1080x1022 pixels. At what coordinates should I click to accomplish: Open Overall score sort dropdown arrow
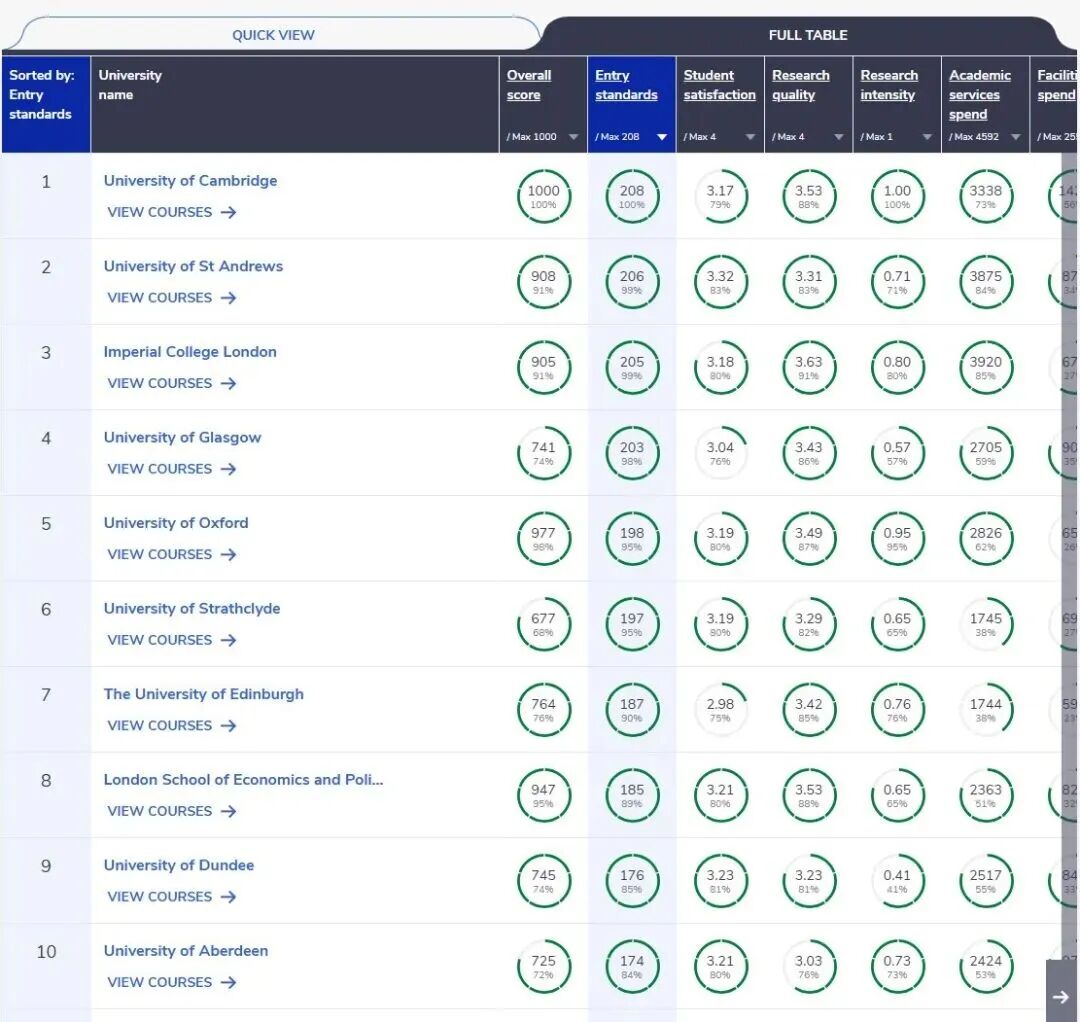tap(573, 137)
